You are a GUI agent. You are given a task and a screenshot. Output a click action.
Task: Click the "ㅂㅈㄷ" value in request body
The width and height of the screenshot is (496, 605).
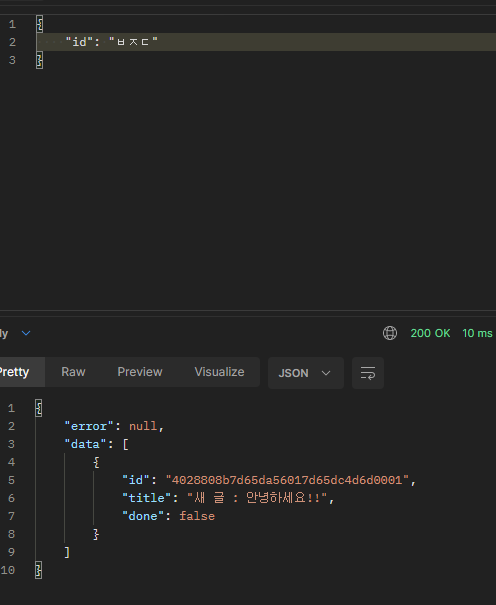[133, 42]
